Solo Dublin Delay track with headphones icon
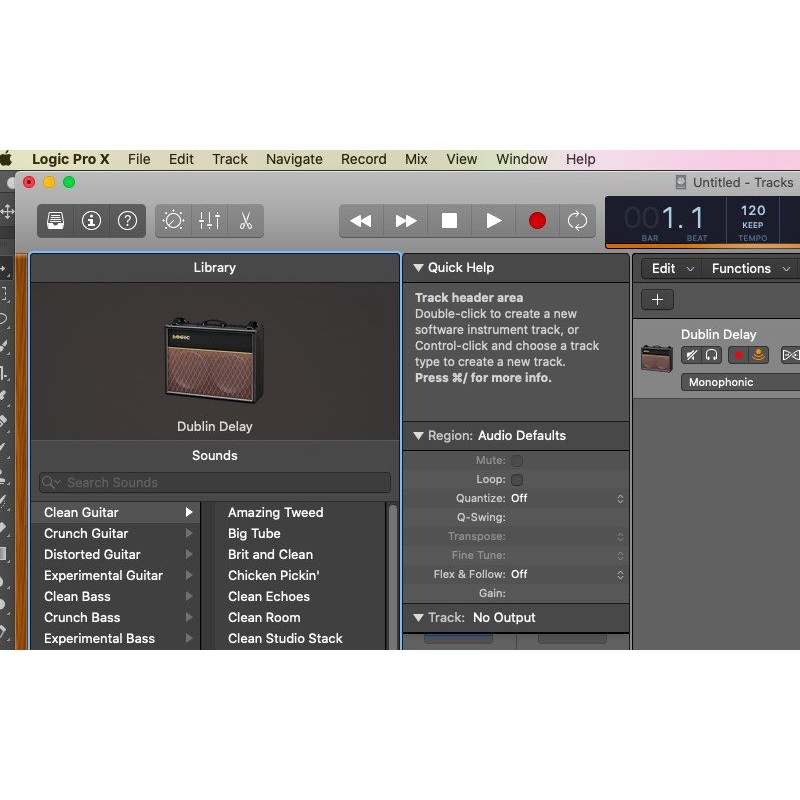Viewport: 800px width, 800px height. click(x=711, y=355)
